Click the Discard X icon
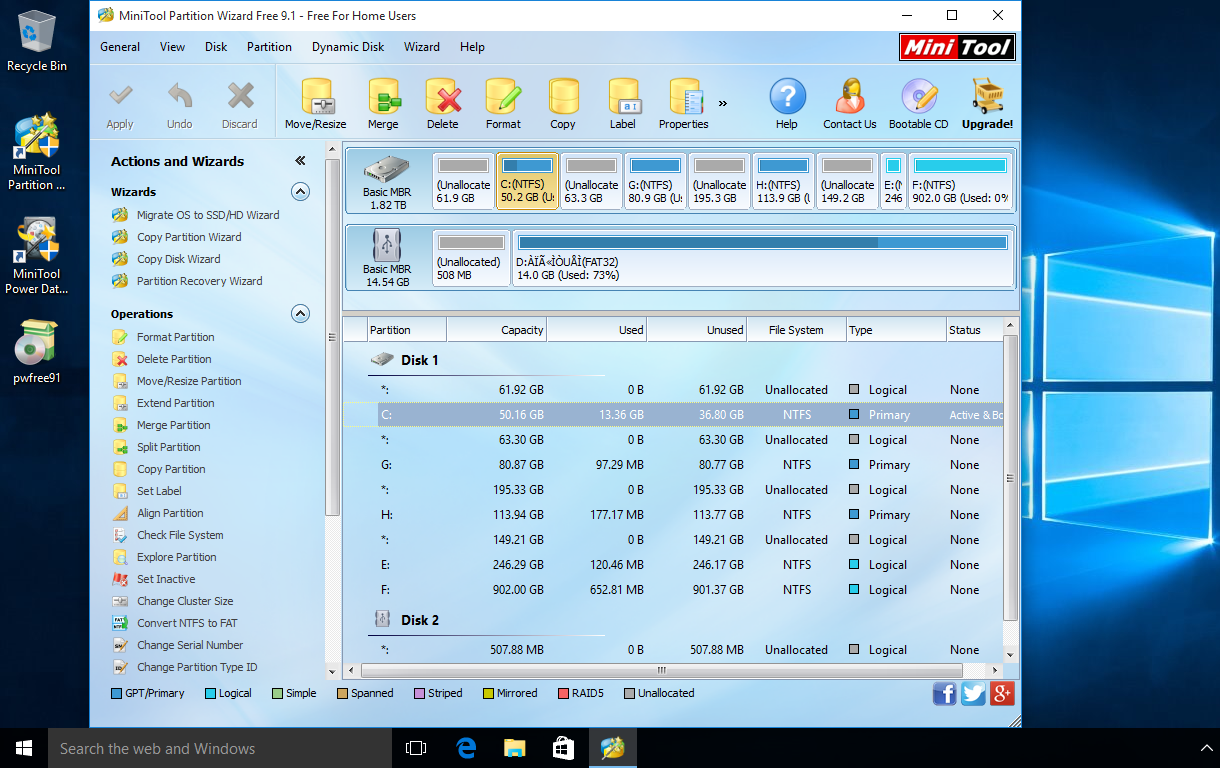 pyautogui.click(x=240, y=97)
